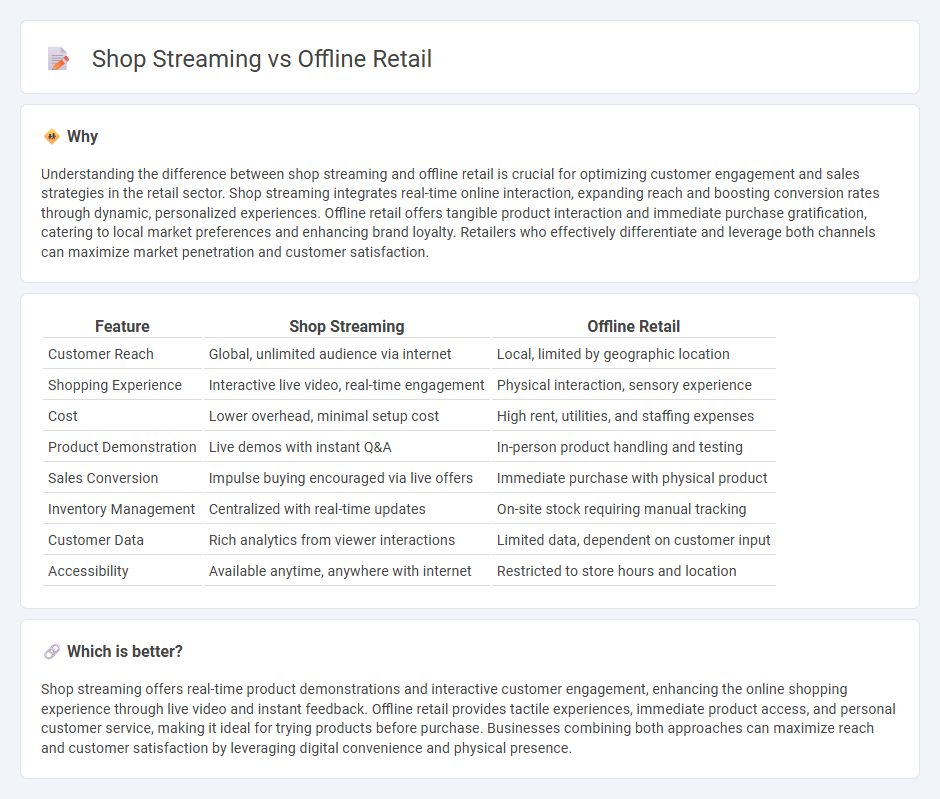Viewport: 940px width, 799px height.
Task: Click cell Live demos with instant Q&A
Action: click(347, 447)
